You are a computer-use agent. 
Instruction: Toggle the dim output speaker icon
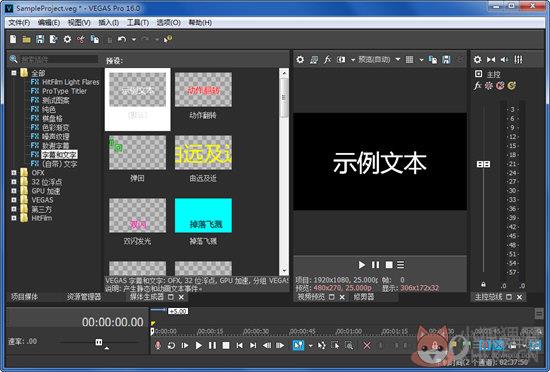(x=504, y=60)
